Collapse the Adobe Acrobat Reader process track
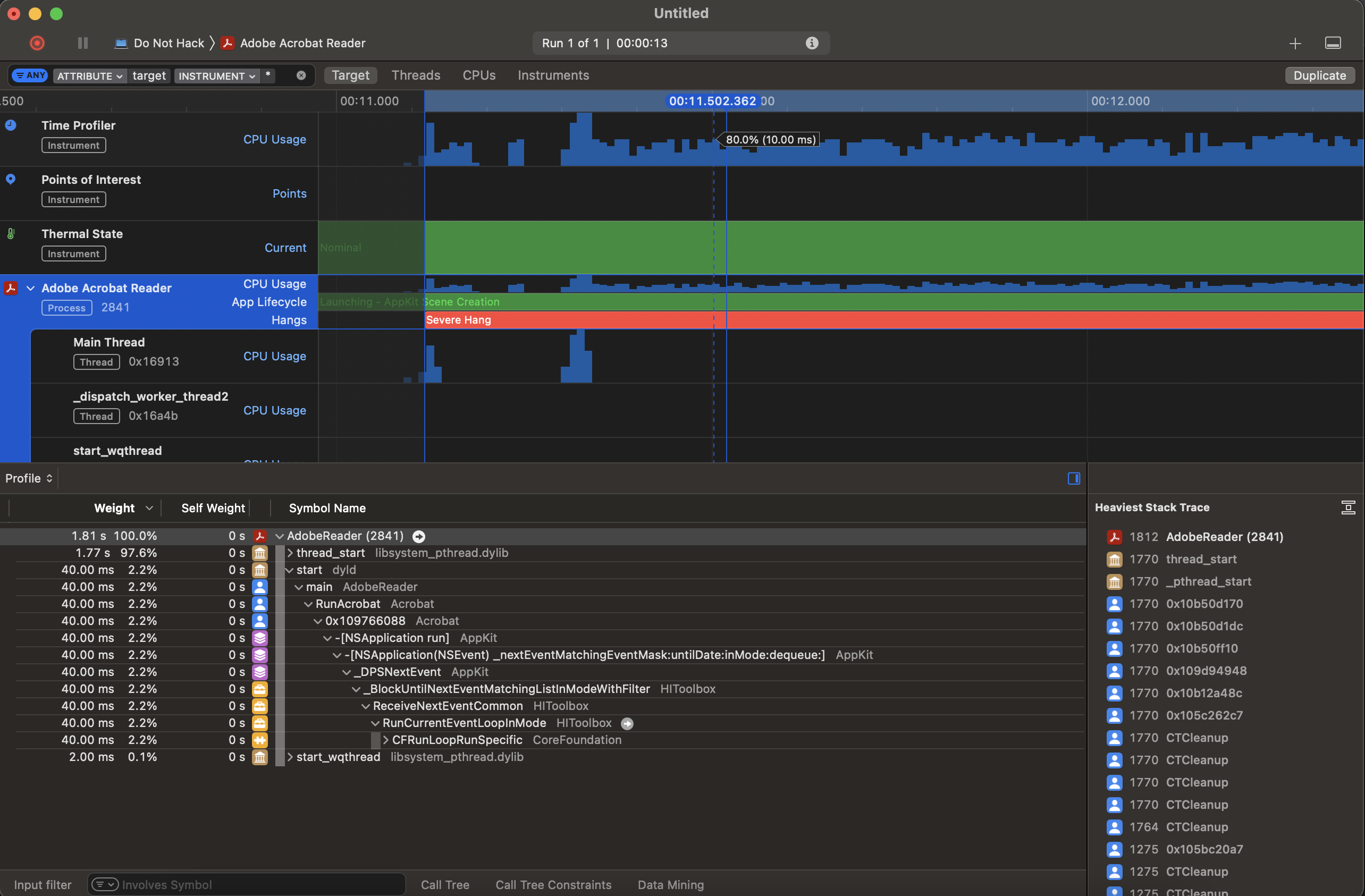 click(x=31, y=288)
